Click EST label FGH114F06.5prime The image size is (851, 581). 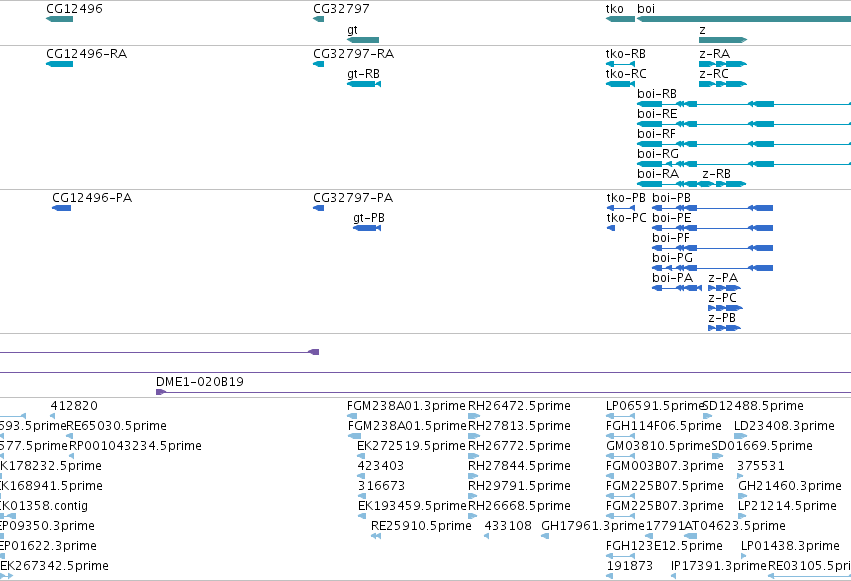664,426
